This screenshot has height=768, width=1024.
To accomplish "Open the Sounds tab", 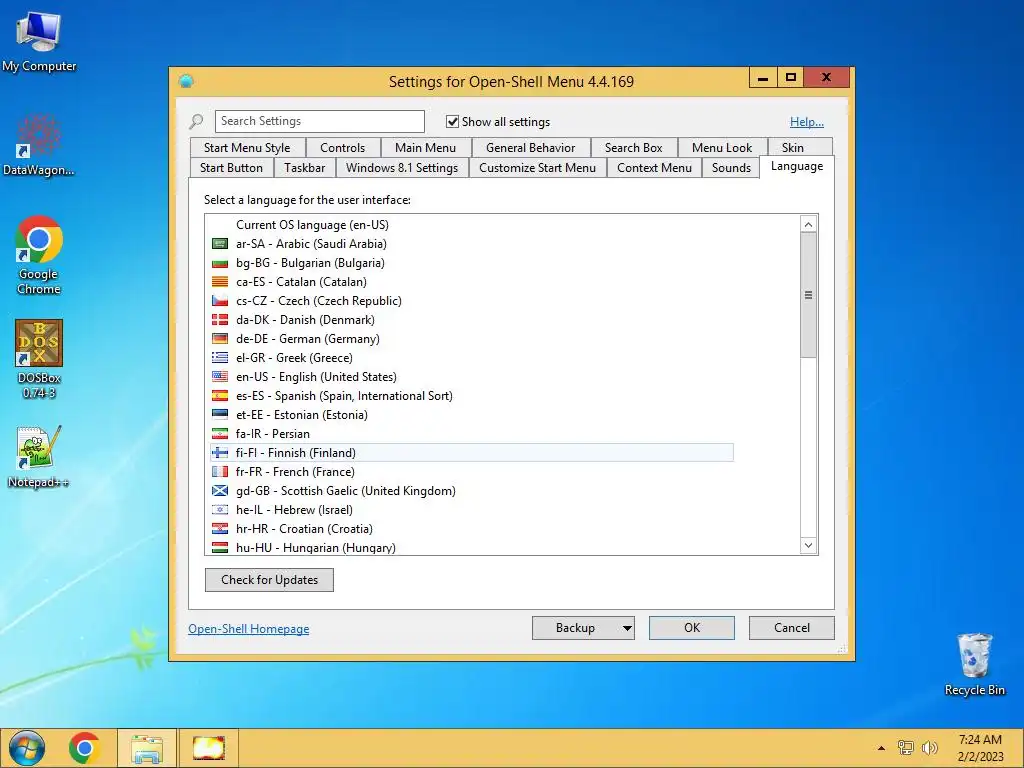I will (x=731, y=168).
